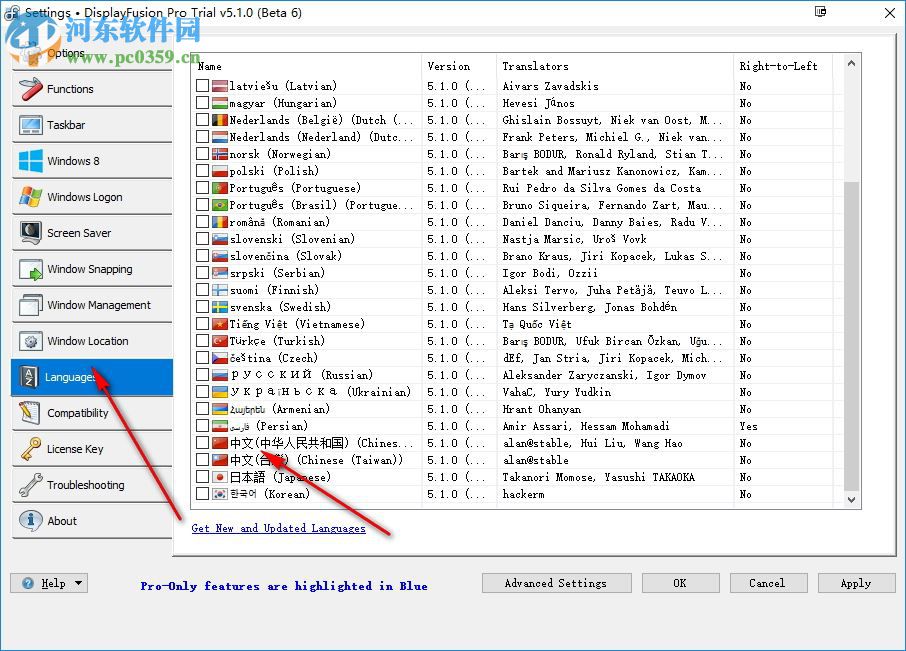Viewport: 906px width, 651px height.
Task: Click the Help button question mark icon
Action: [28, 583]
